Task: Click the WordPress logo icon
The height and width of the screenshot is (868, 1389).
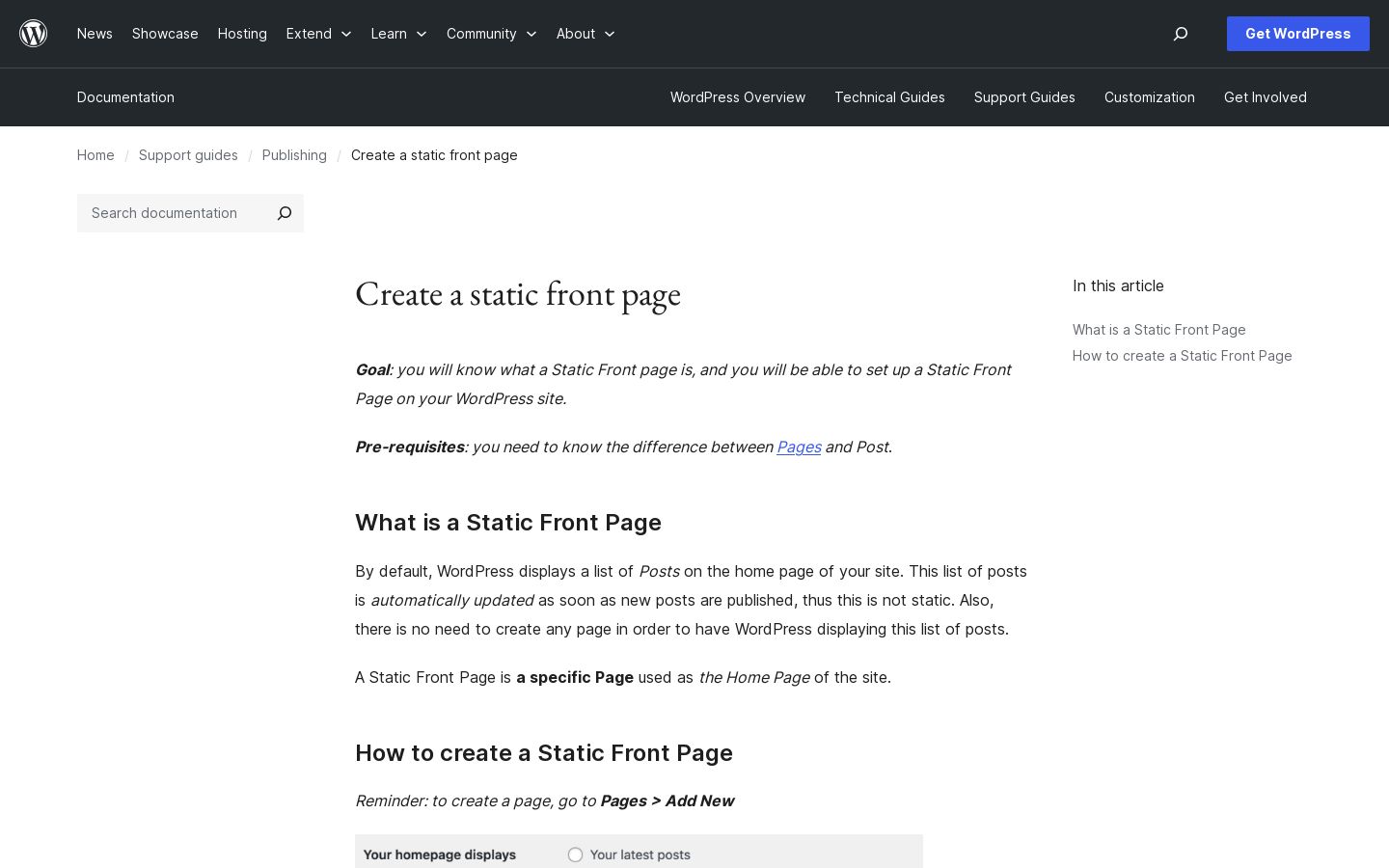Action: coord(34,34)
